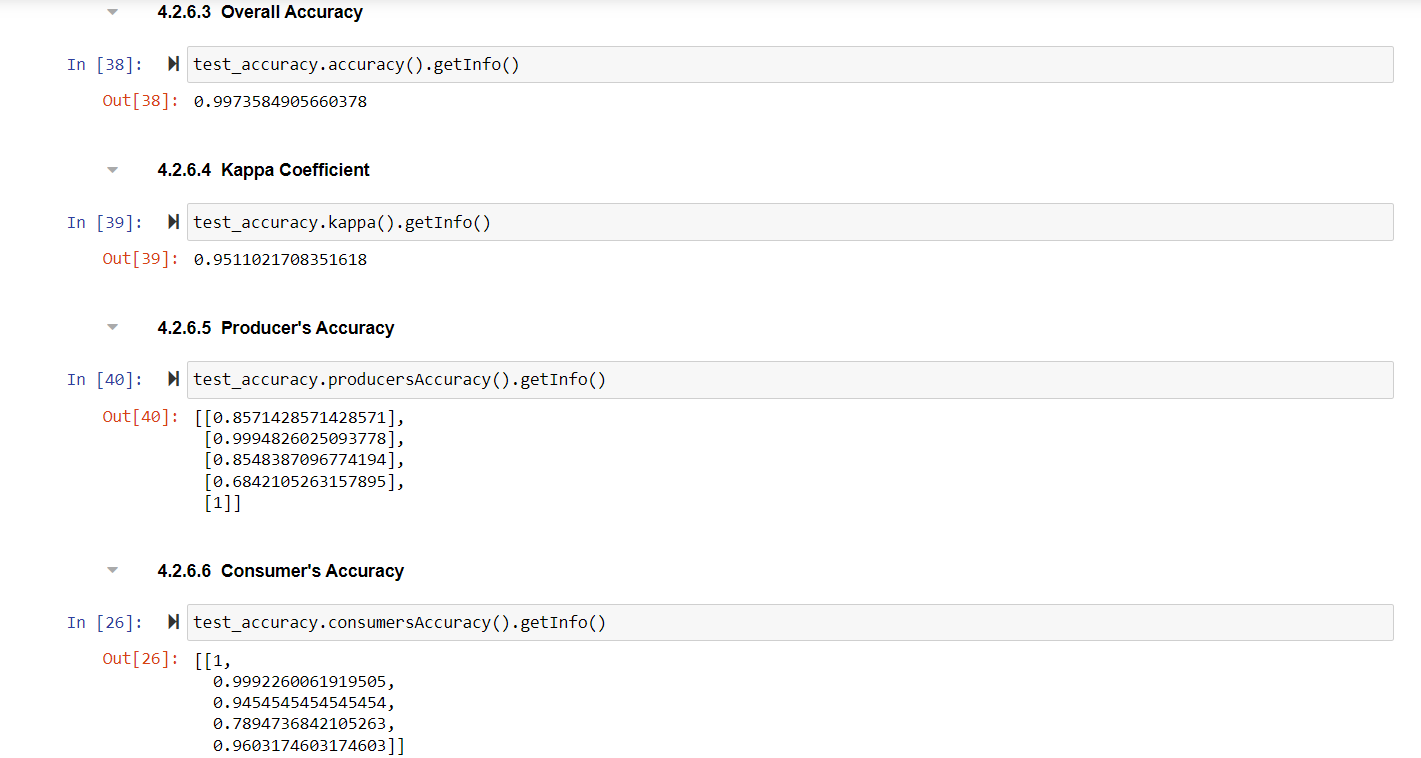Click run icon beside consumersAccuracy cell
This screenshot has height=758, width=1421.
[173, 623]
